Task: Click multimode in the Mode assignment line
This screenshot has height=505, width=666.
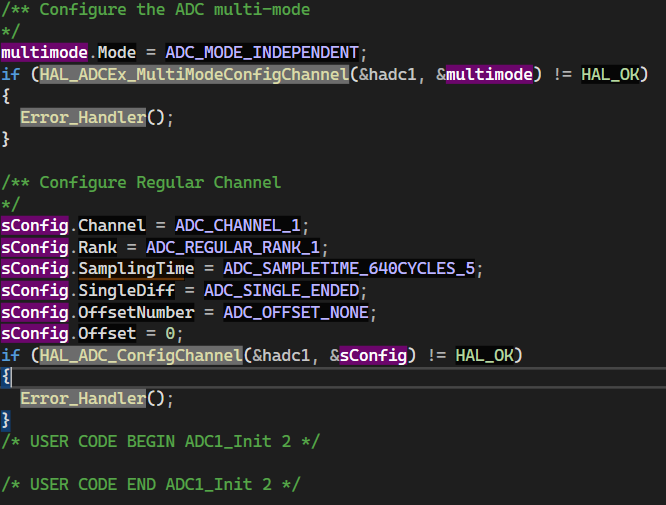Action: 44,53
